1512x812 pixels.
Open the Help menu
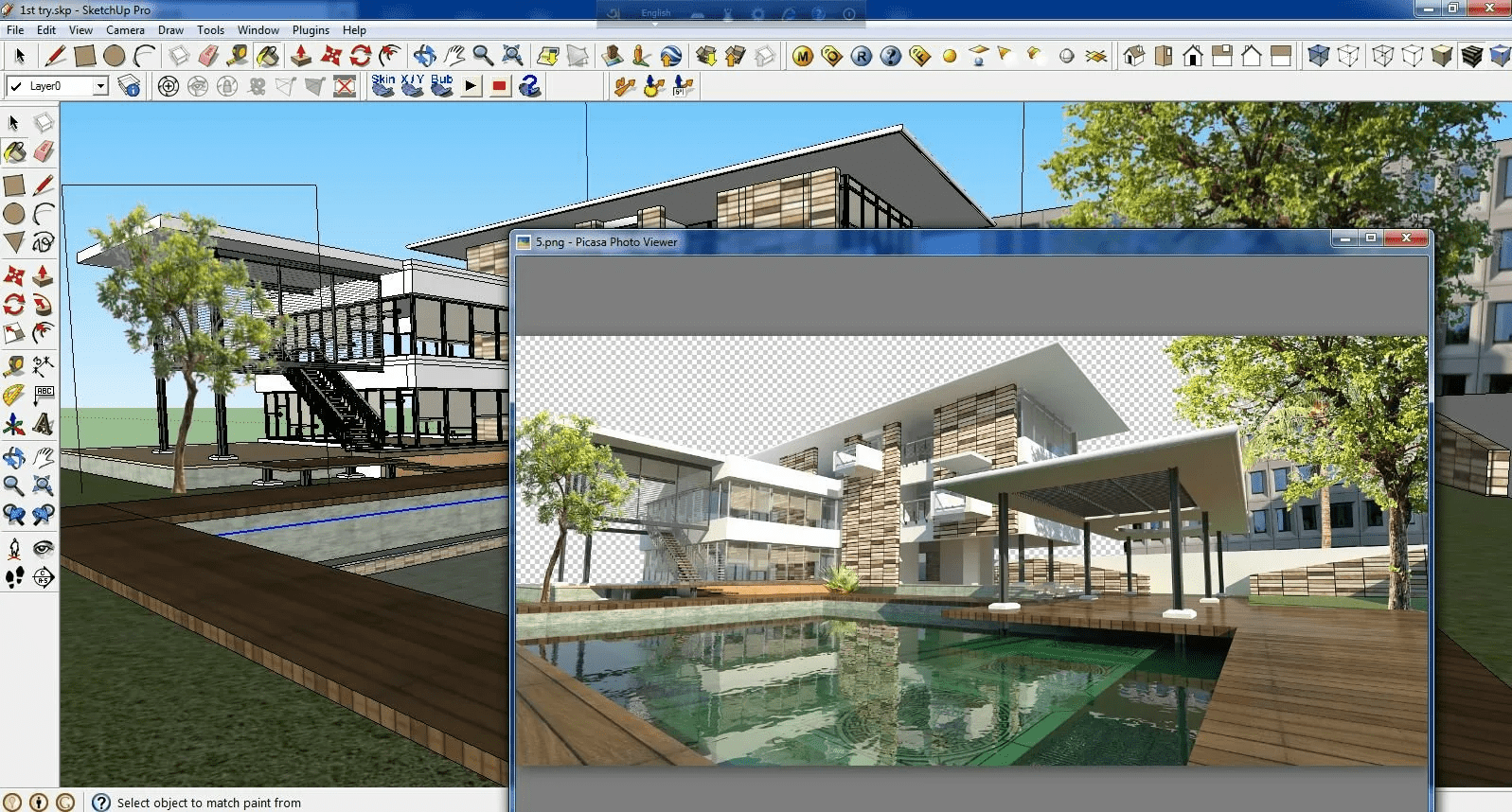[x=354, y=30]
